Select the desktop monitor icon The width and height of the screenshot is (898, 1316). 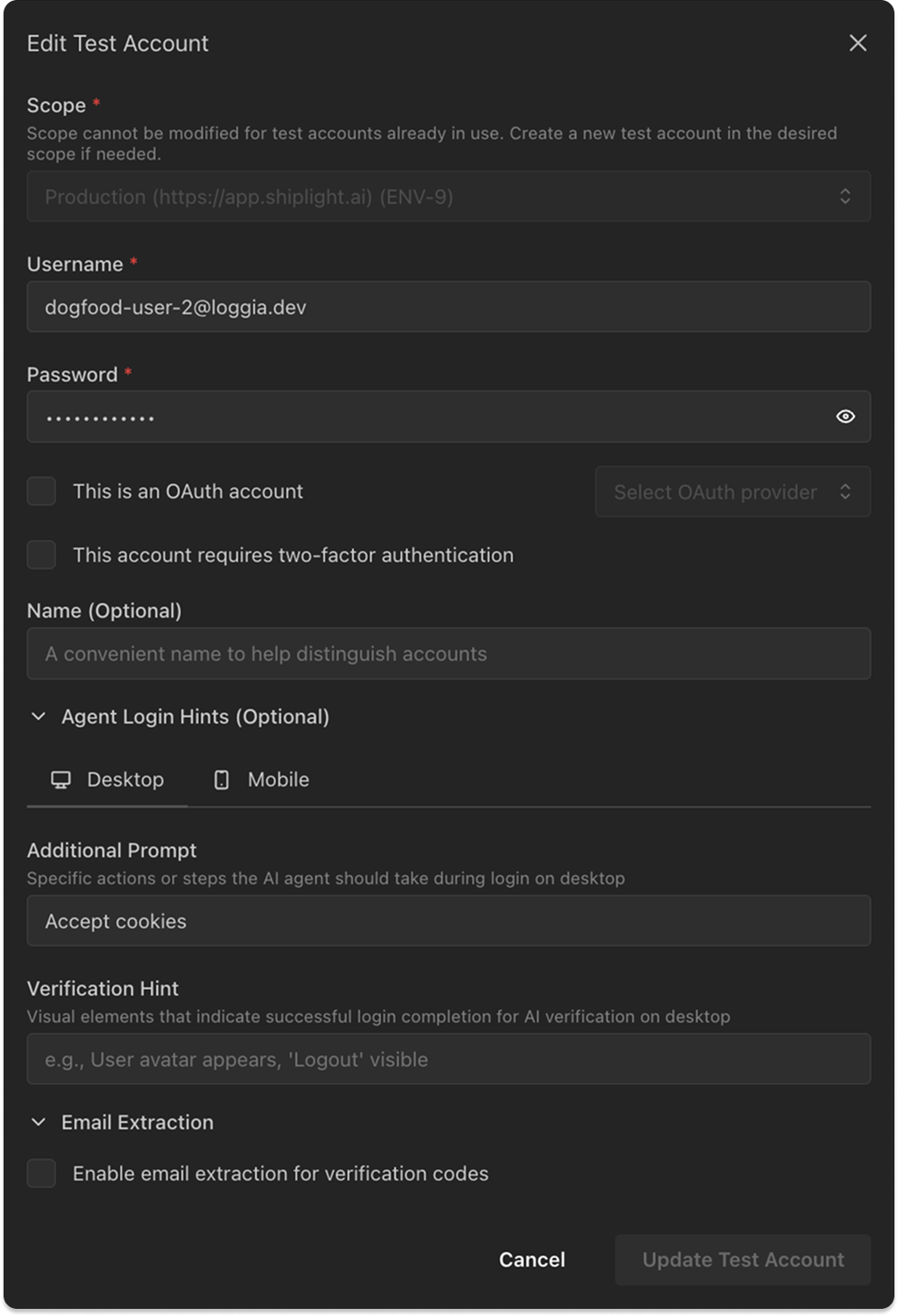point(60,779)
